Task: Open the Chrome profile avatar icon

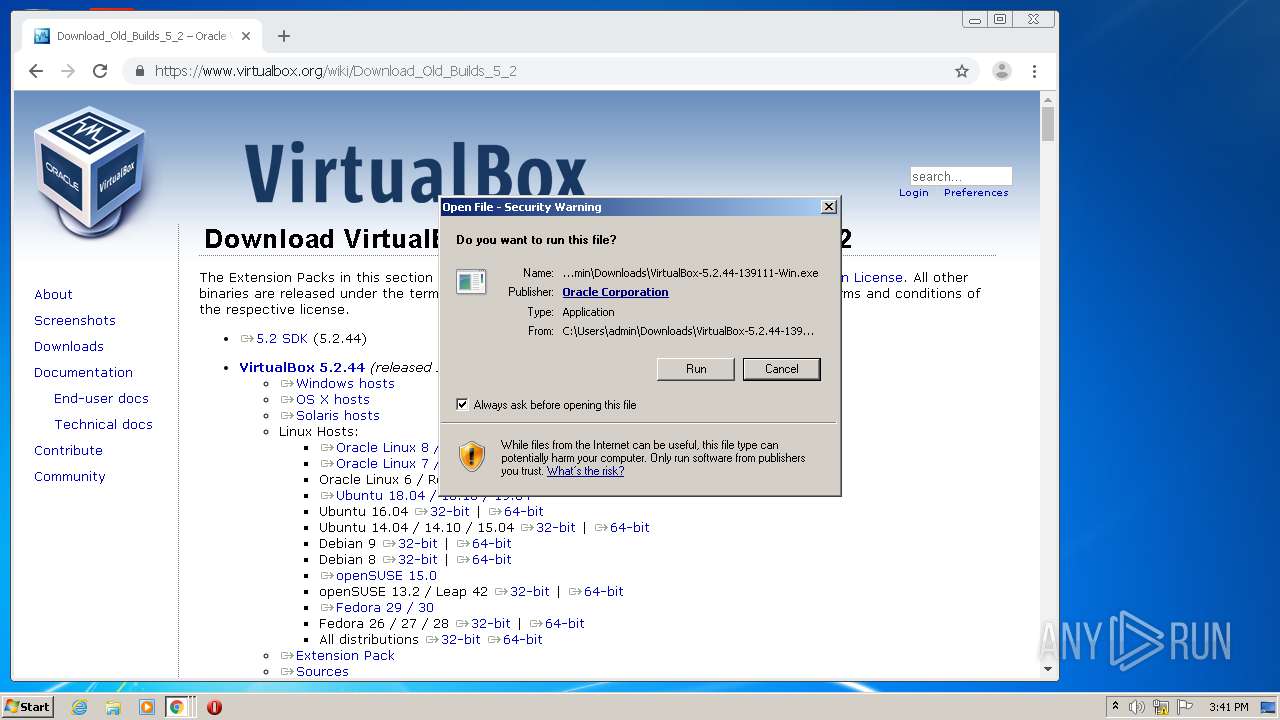Action: tap(1001, 71)
